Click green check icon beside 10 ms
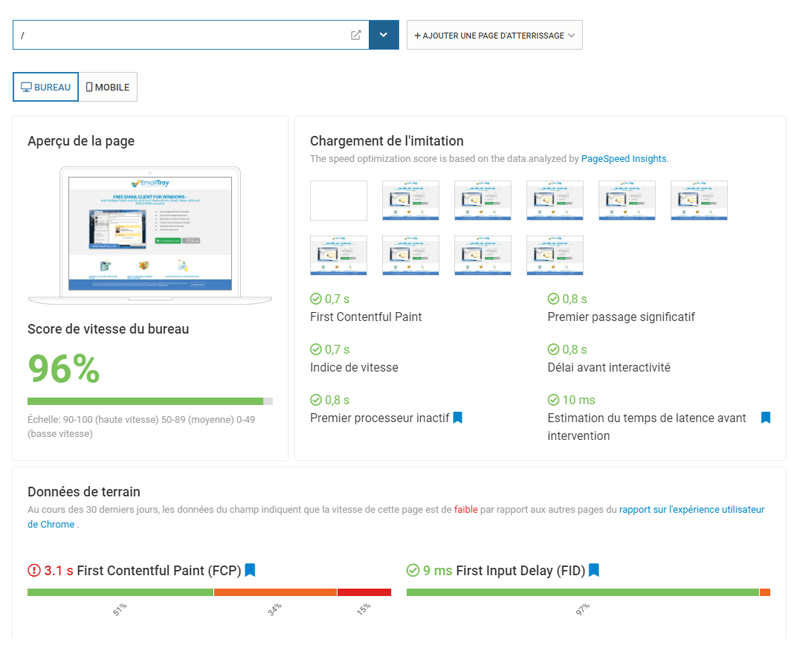Screen dimensions: 800x655 pos(553,400)
